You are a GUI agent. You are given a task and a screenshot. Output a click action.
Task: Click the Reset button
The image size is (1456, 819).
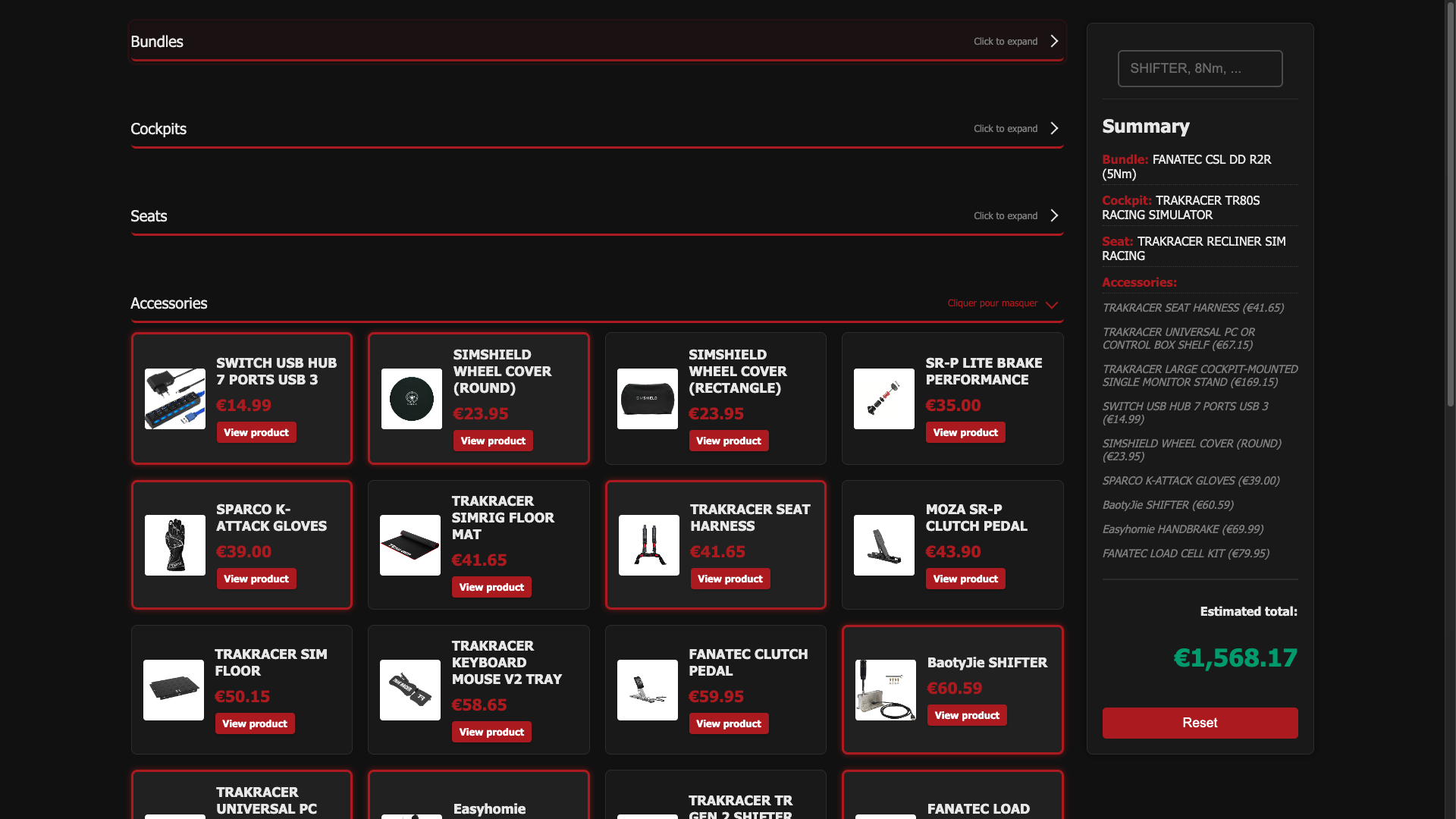click(x=1200, y=723)
